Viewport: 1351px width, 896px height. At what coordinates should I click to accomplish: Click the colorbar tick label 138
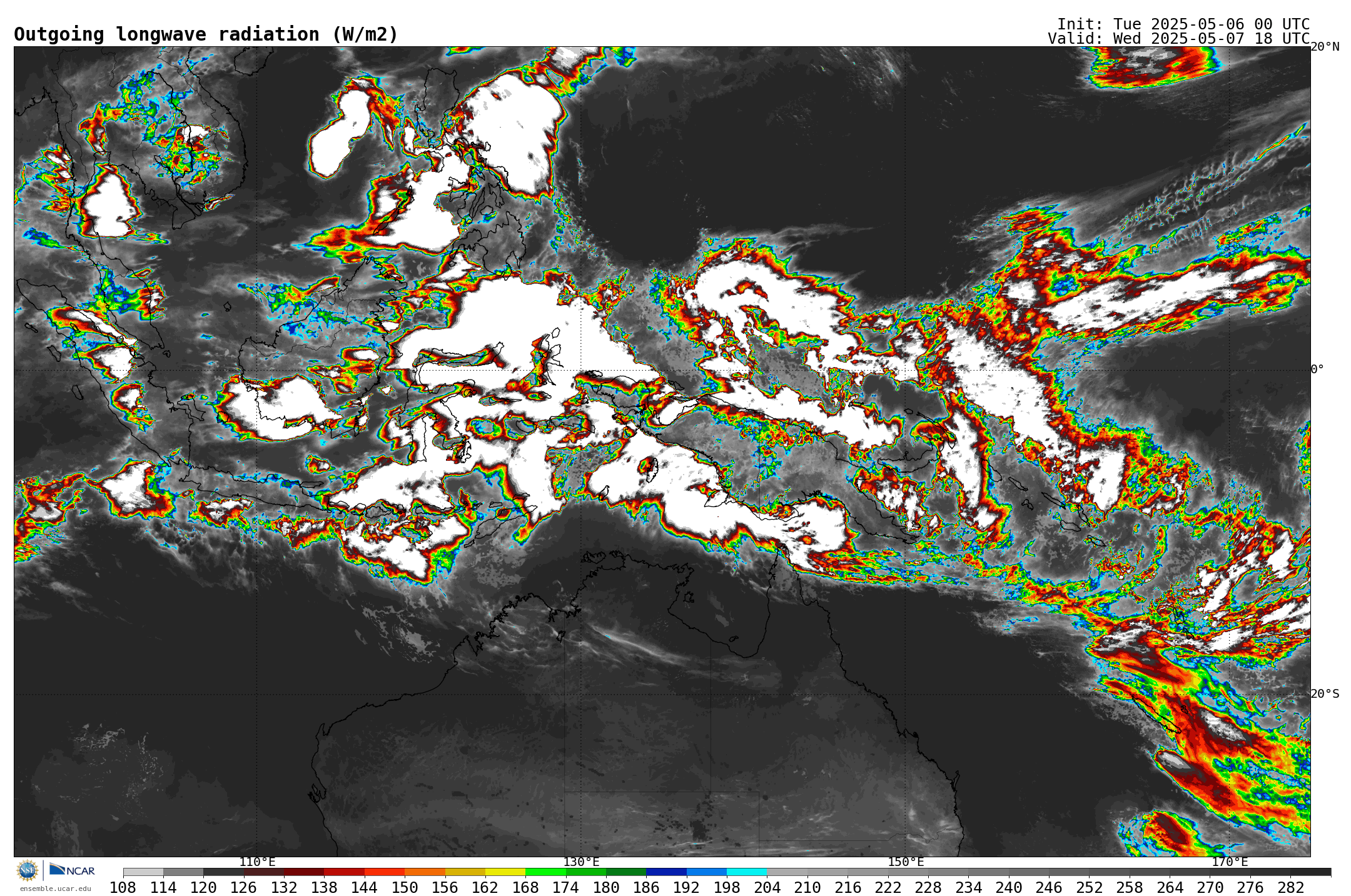[324, 888]
